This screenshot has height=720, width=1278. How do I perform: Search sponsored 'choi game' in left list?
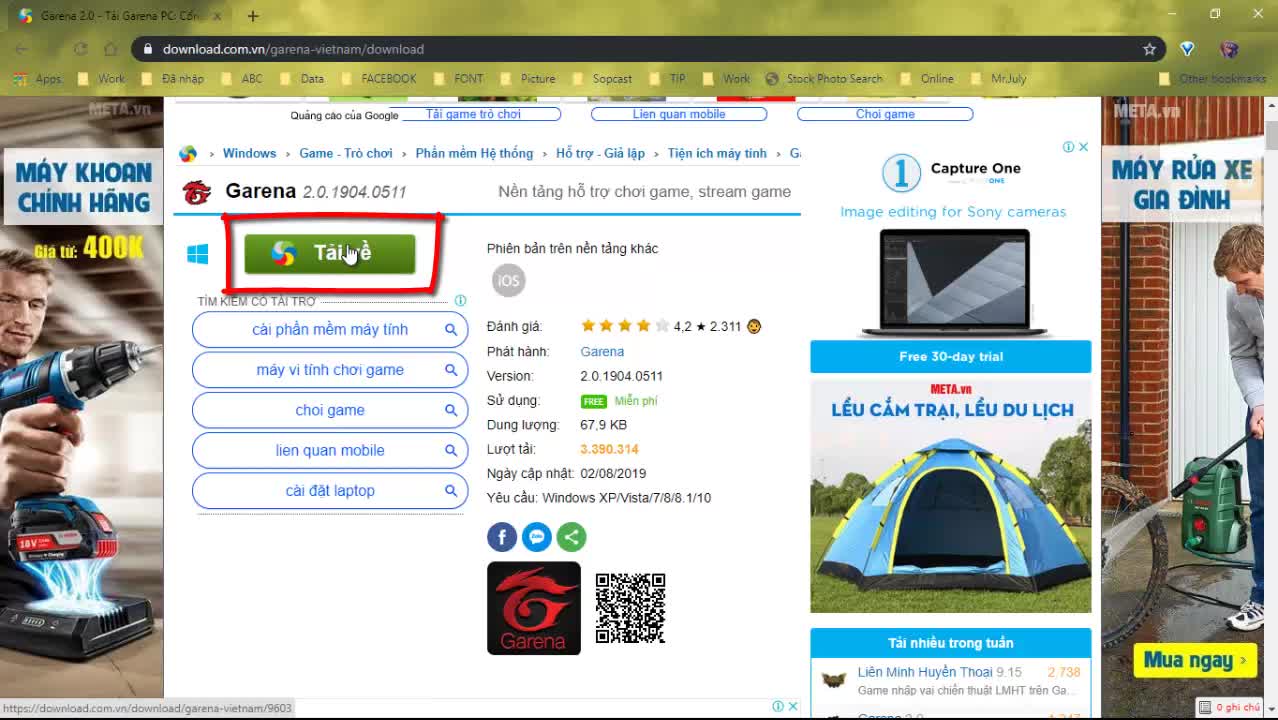pos(330,410)
